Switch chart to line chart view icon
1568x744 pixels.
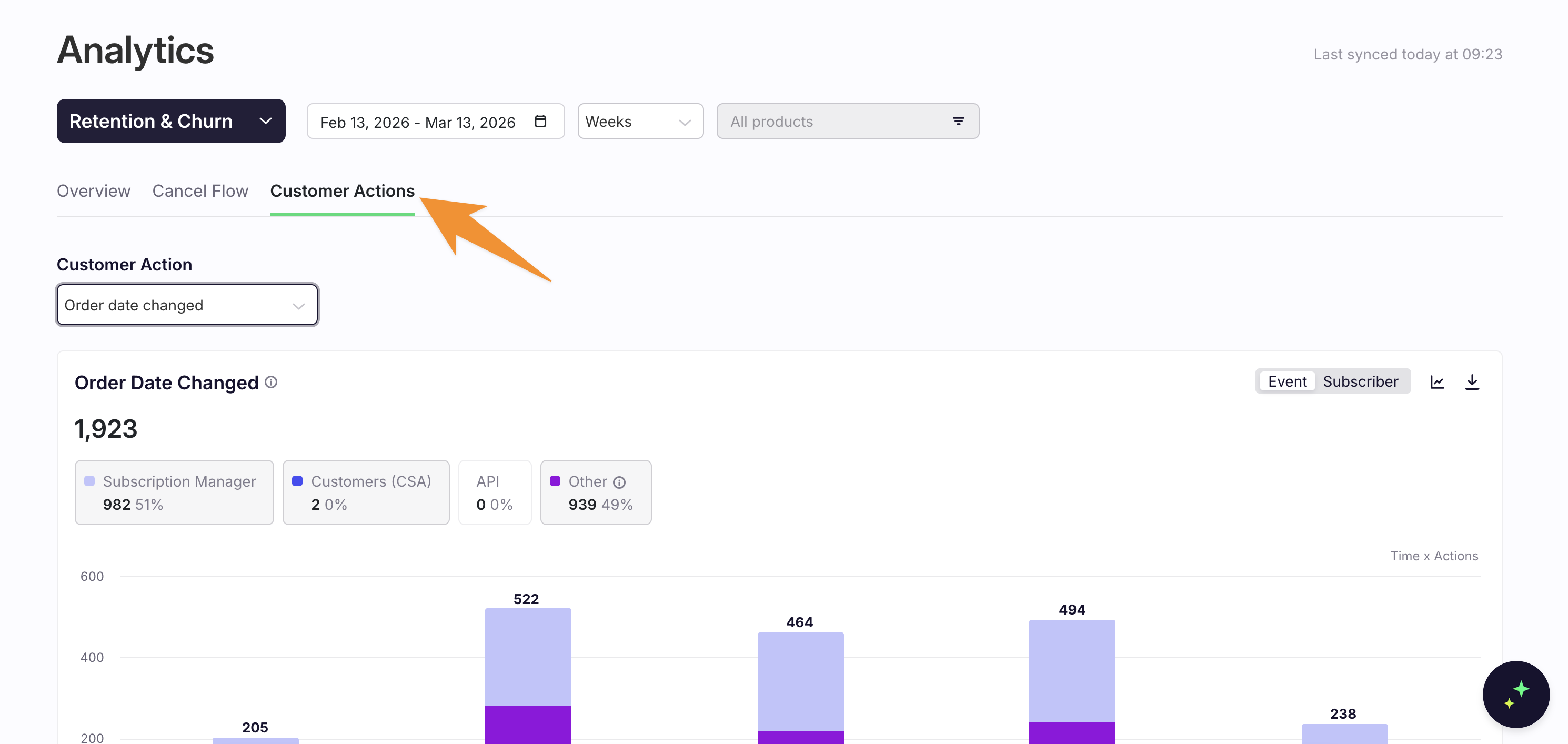point(1437,382)
